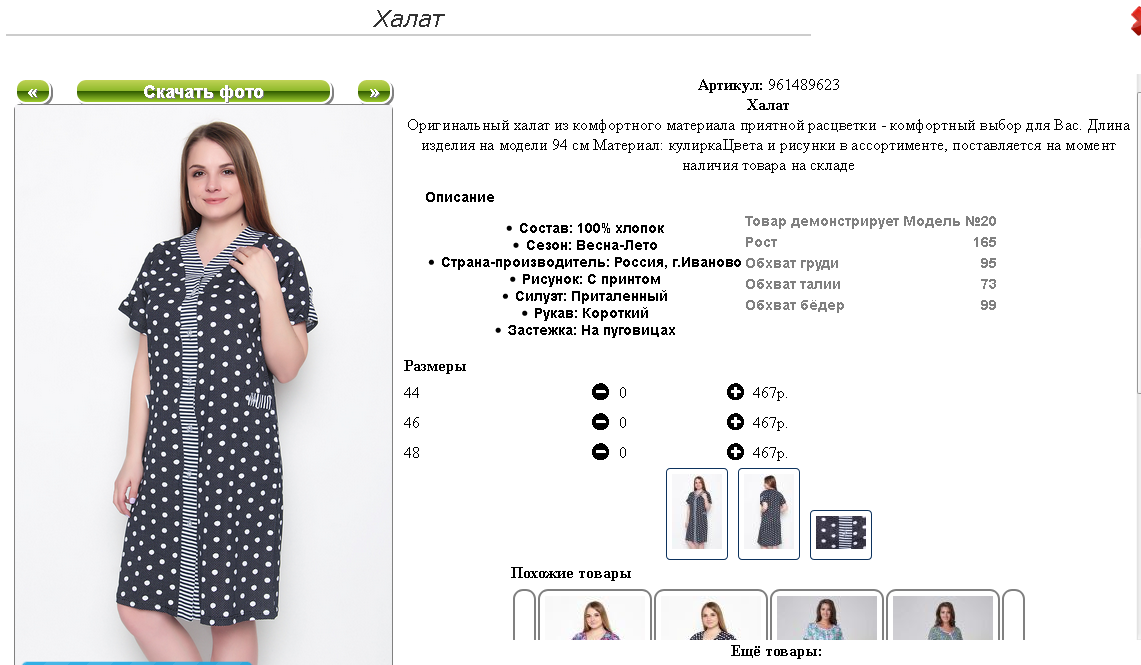Image resolution: width=1141 pixels, height=665 pixels.
Task: Select the fabric pattern swatch thumbnail
Action: (x=840, y=535)
